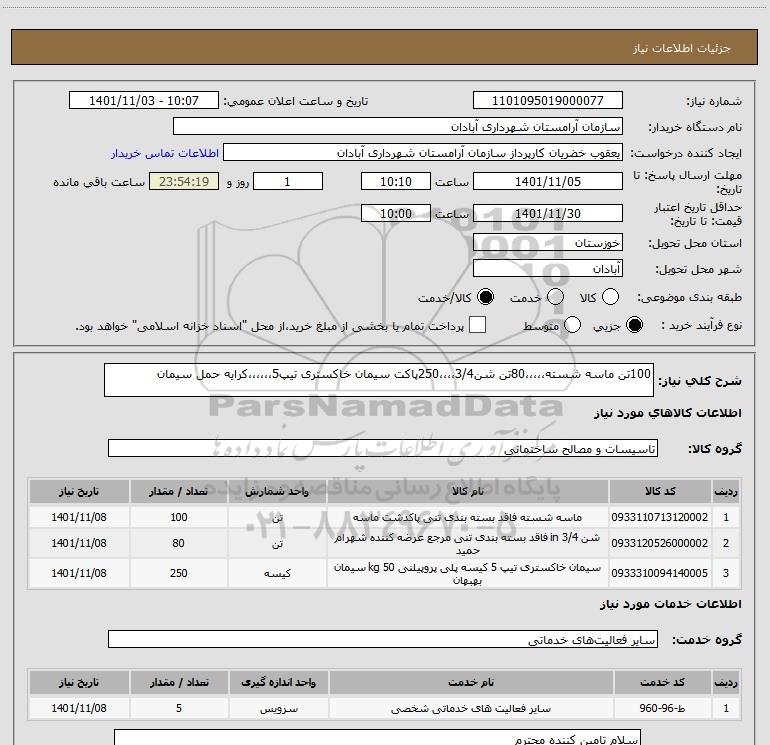Click the deadline time field 10:10
Image resolution: width=770 pixels, height=745 pixels.
396,182
